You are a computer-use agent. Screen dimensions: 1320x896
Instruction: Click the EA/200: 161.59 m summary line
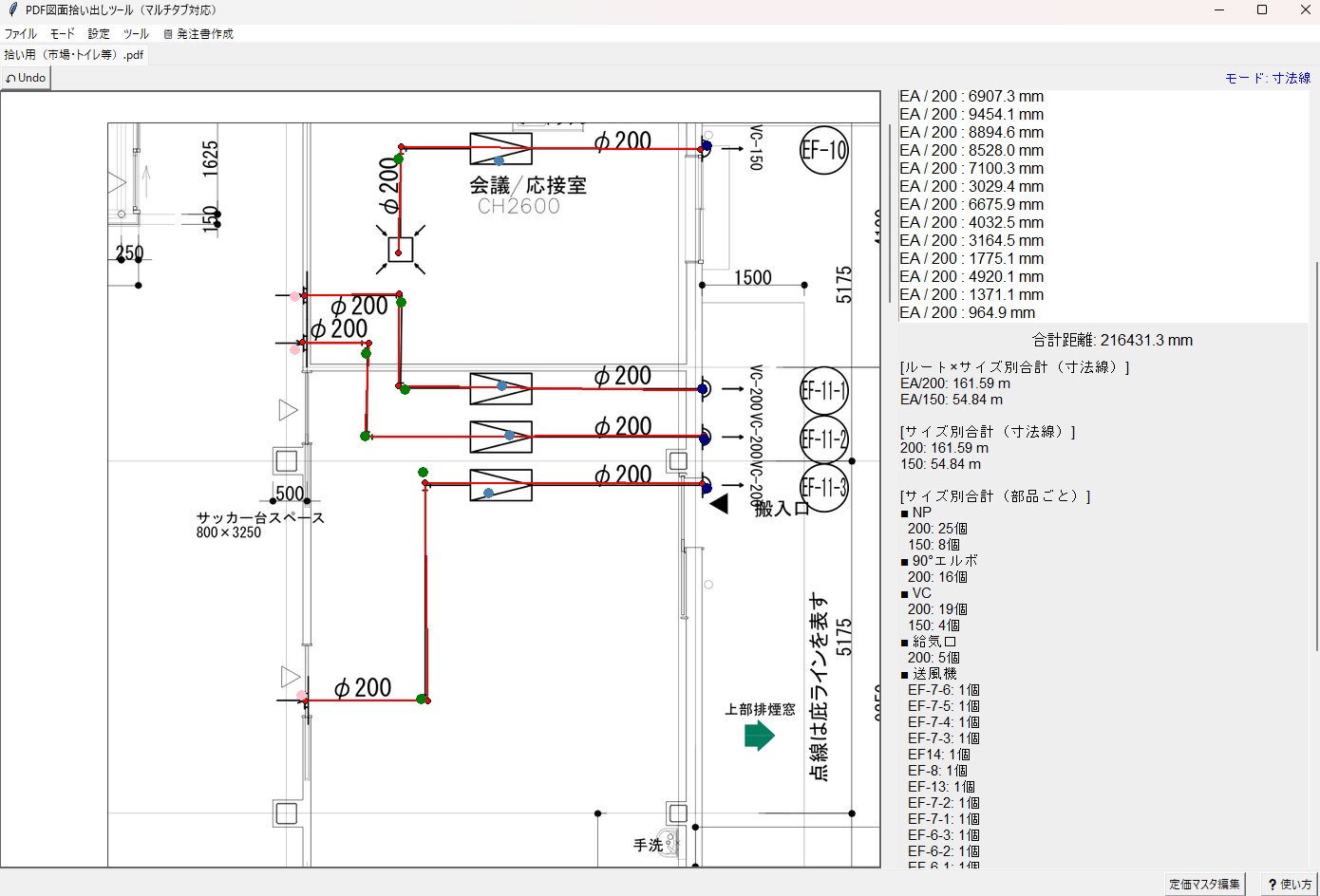pos(954,383)
